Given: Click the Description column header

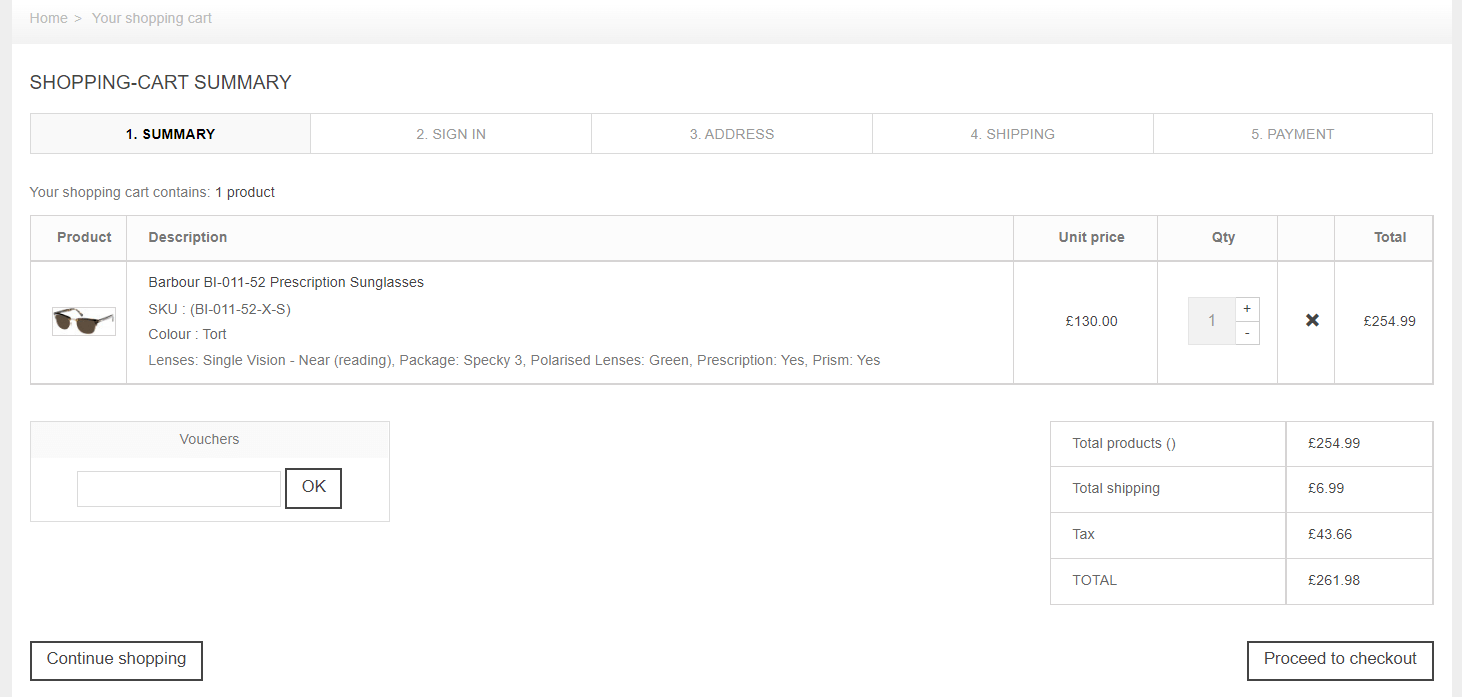Looking at the screenshot, I should click(187, 237).
